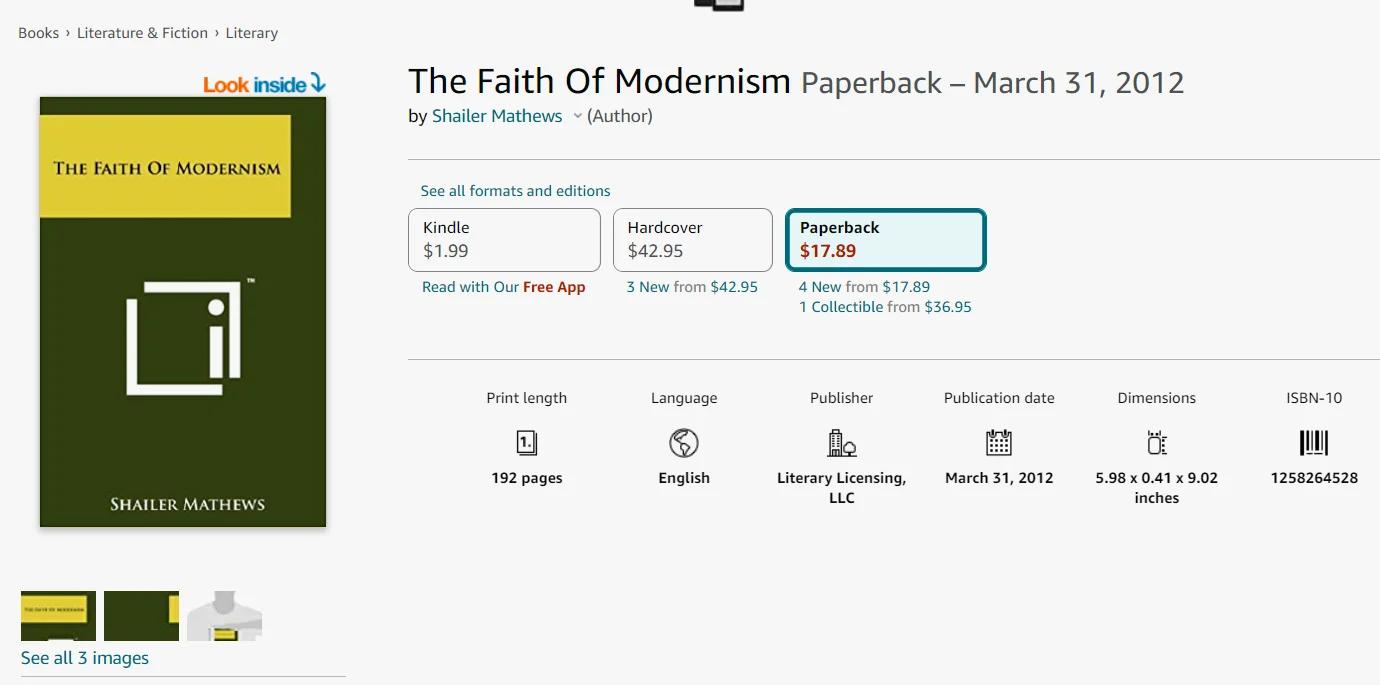Click the Print length pages icon
1380x685 pixels.
(x=527, y=443)
